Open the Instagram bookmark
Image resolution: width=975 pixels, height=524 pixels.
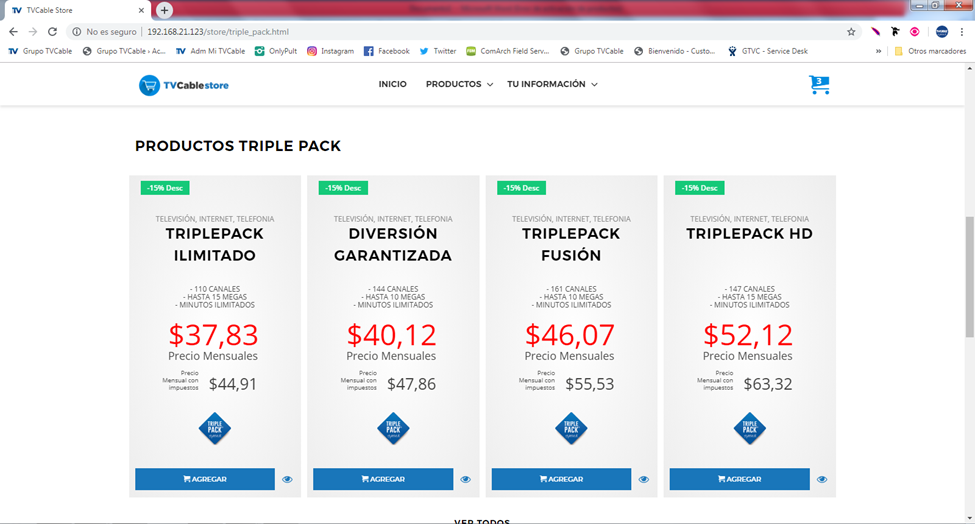(x=330, y=51)
